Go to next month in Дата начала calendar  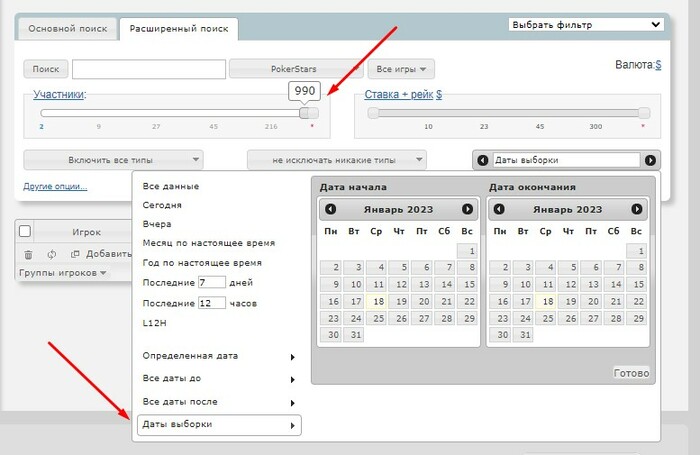(467, 209)
